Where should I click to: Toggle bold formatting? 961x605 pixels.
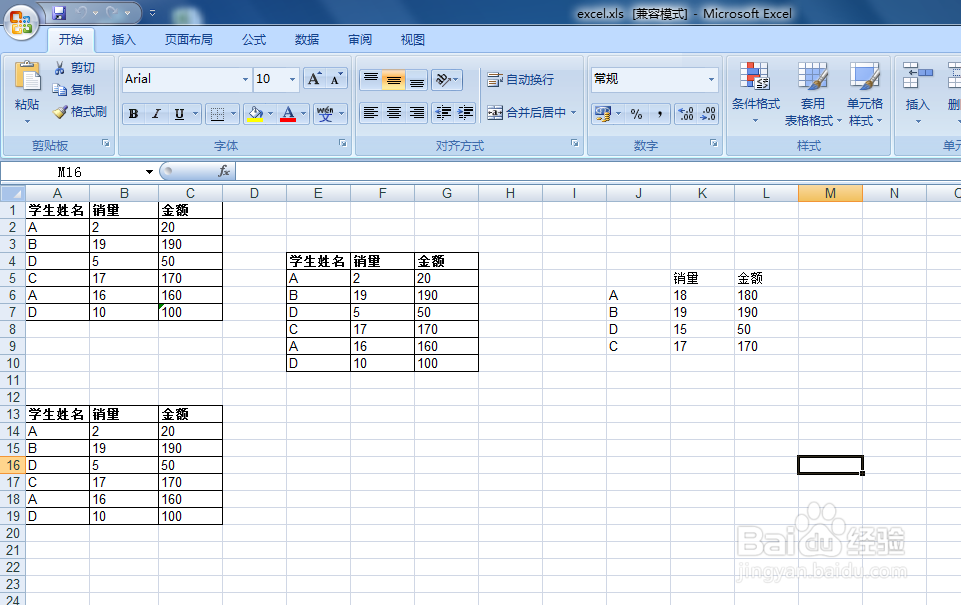pos(133,113)
